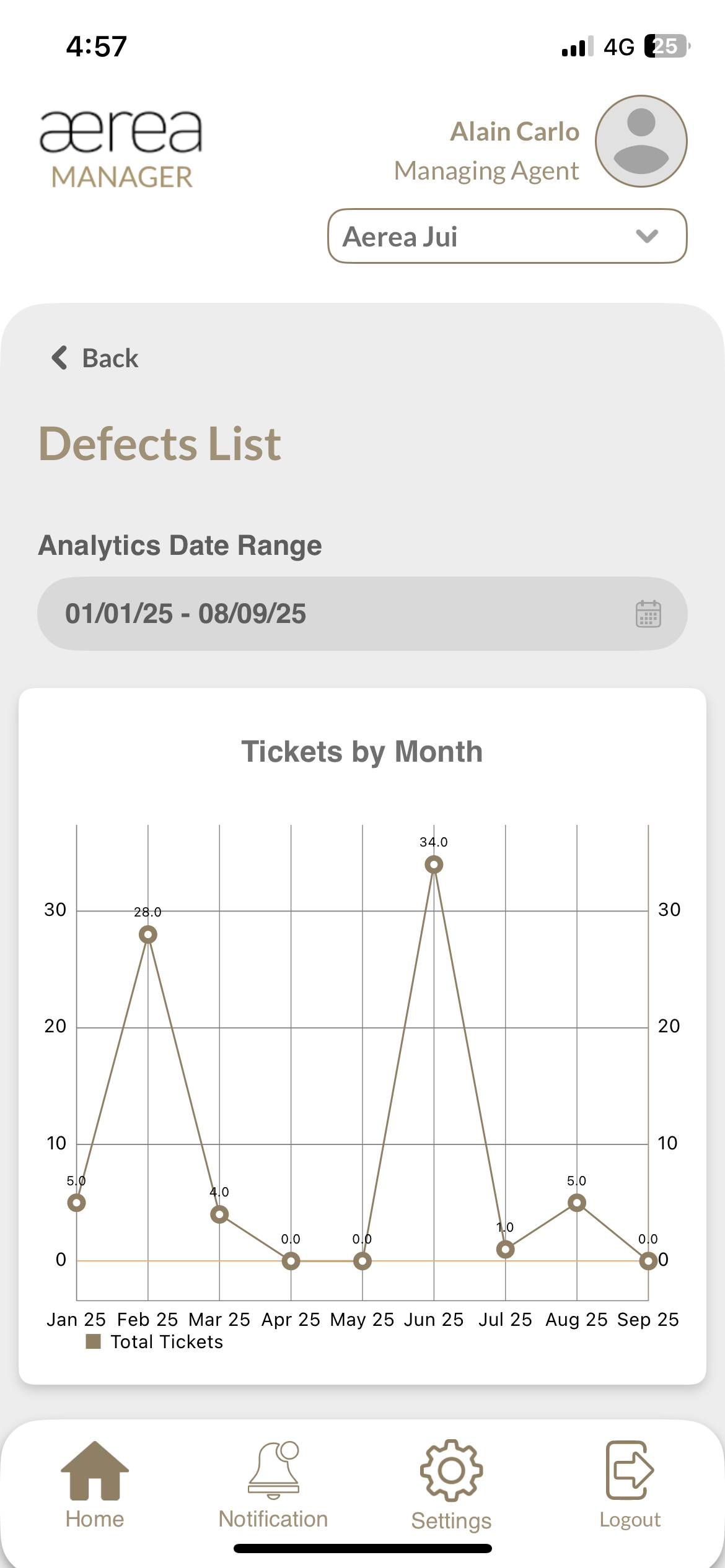Image resolution: width=725 pixels, height=1568 pixels.
Task: Go to Home via house icon
Action: click(x=95, y=1471)
